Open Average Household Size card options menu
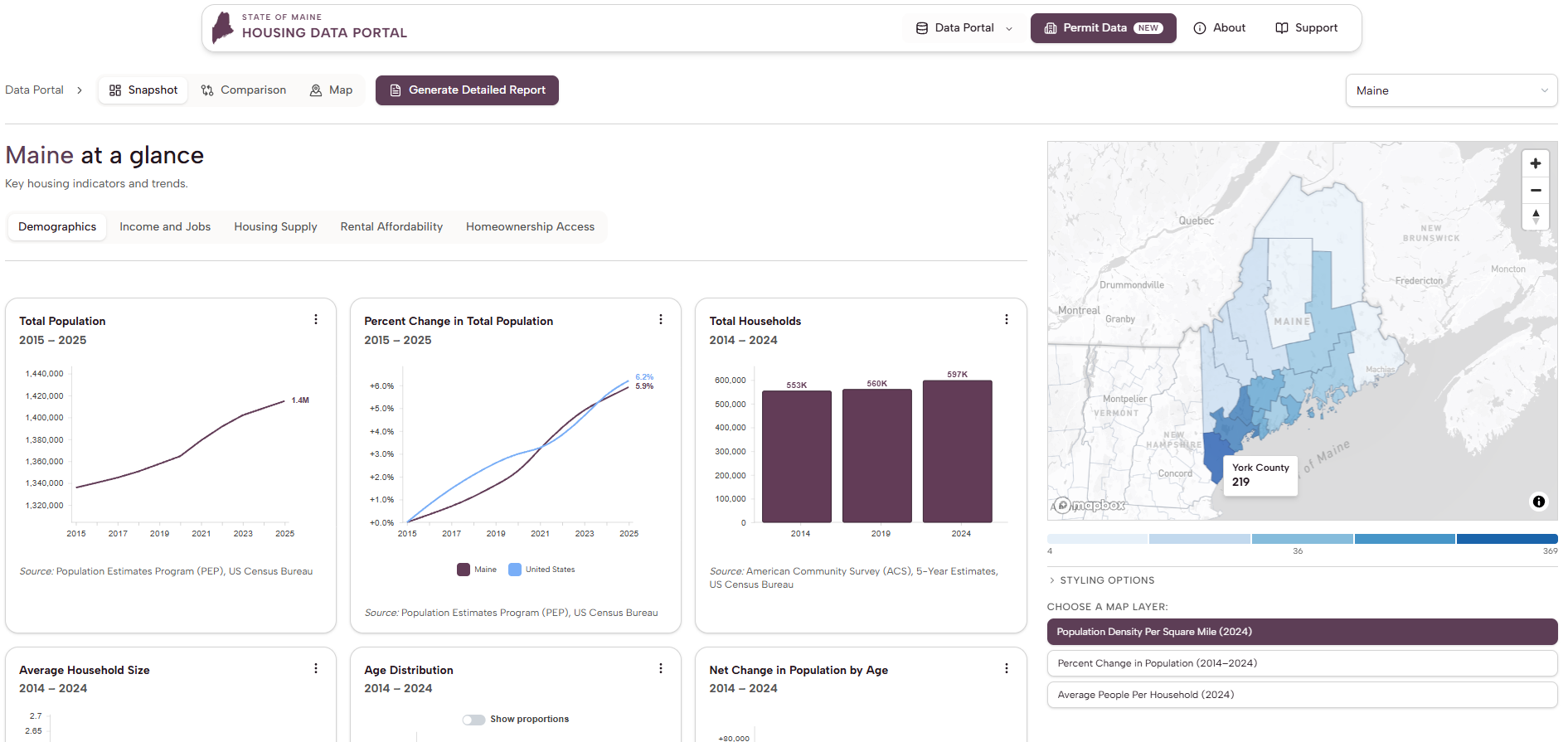This screenshot has height=742, width=1568. (316, 668)
